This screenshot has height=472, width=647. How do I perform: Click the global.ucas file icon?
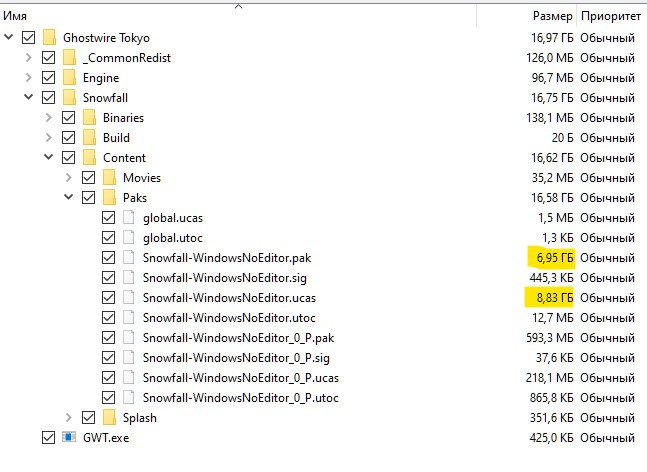click(128, 217)
